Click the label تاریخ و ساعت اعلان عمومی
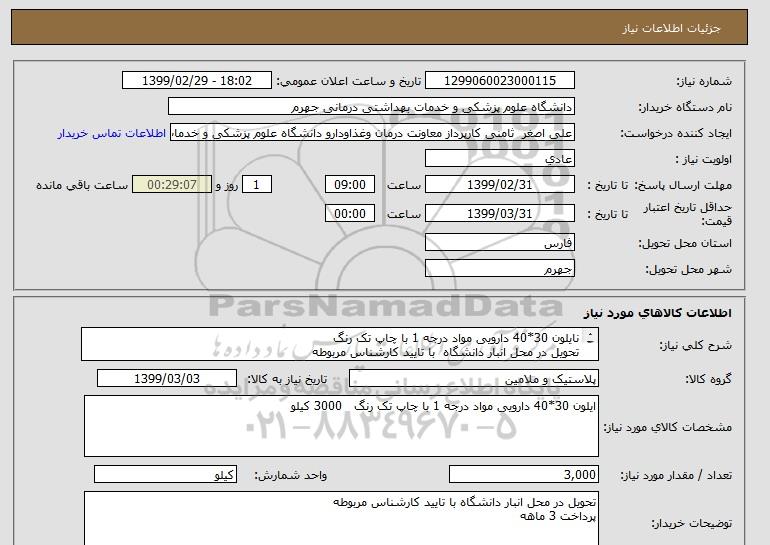Viewport: 770px width, 545px height. (349, 82)
